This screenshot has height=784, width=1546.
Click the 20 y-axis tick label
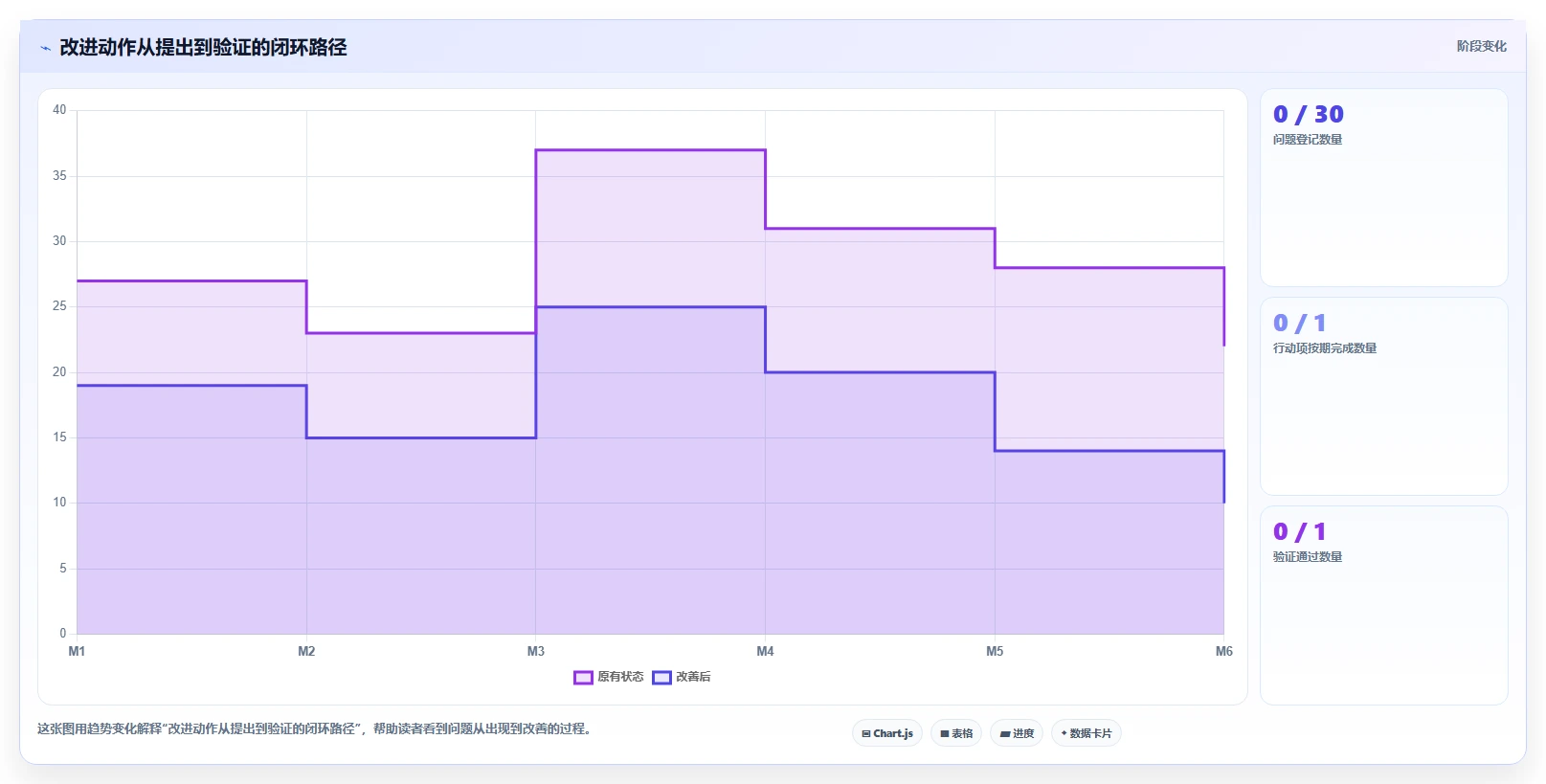tap(59, 372)
